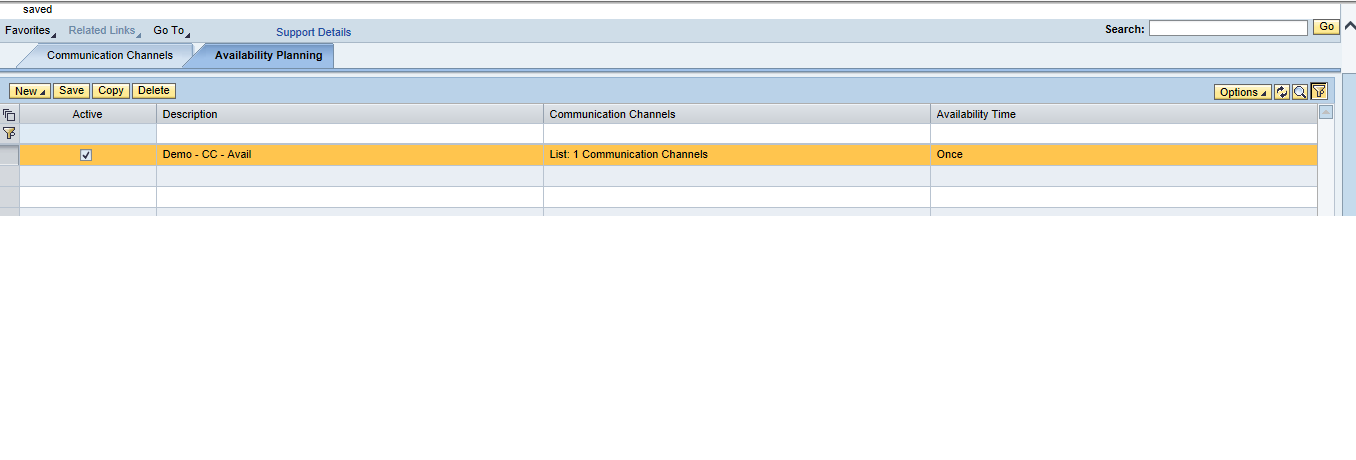
Task: Click the scroll-up arrow of the table
Action: pyautogui.click(x=1326, y=112)
